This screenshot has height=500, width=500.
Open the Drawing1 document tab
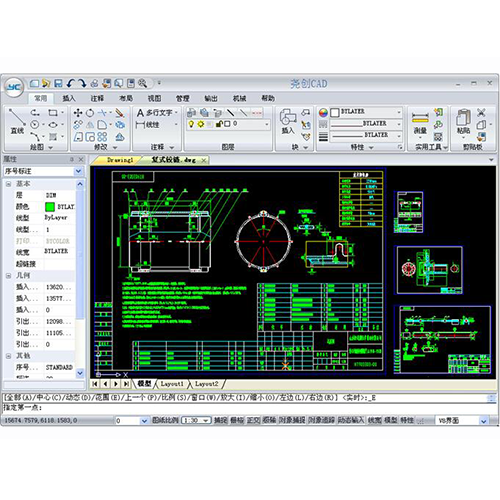coord(120,160)
